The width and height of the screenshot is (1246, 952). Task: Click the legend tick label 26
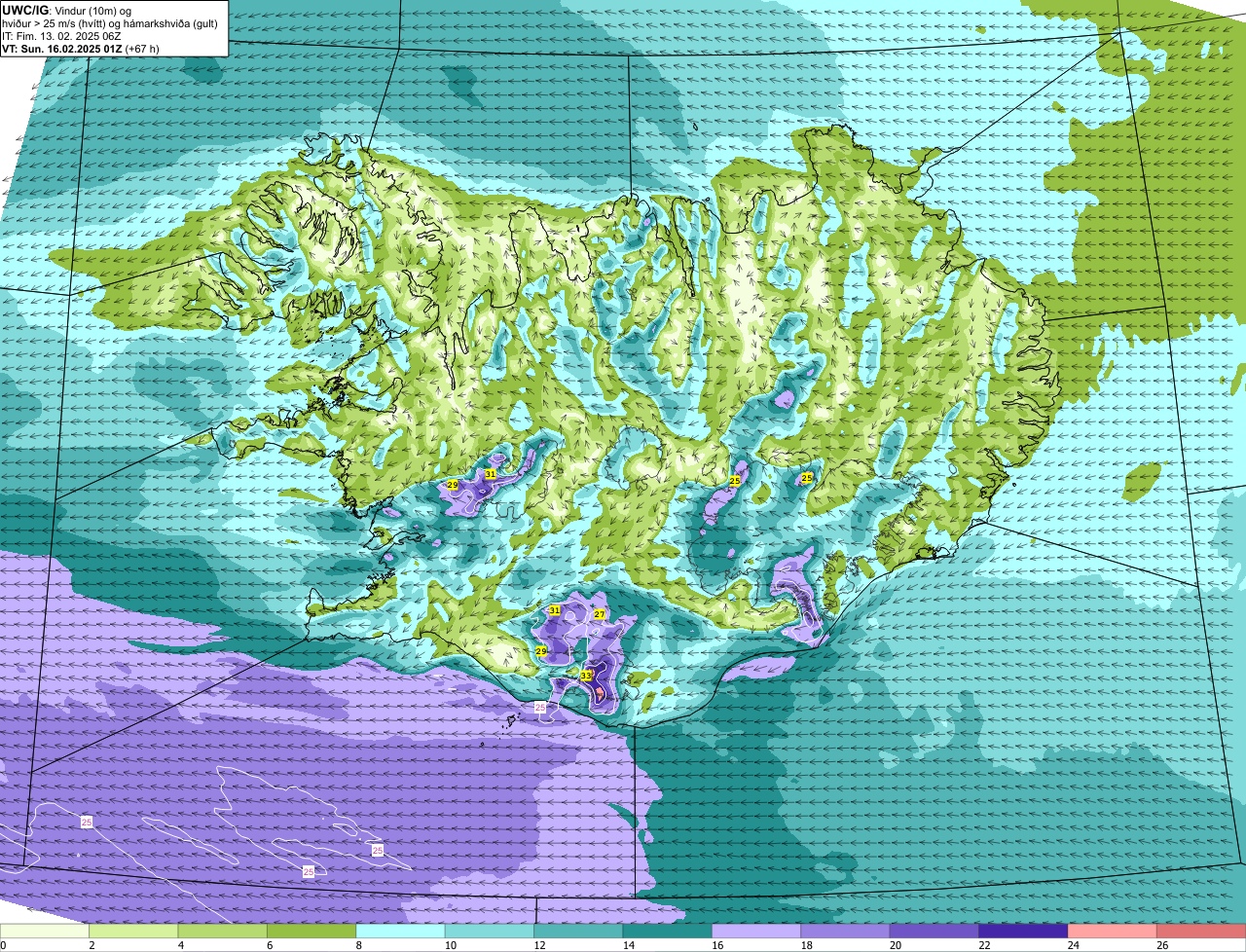click(1162, 945)
